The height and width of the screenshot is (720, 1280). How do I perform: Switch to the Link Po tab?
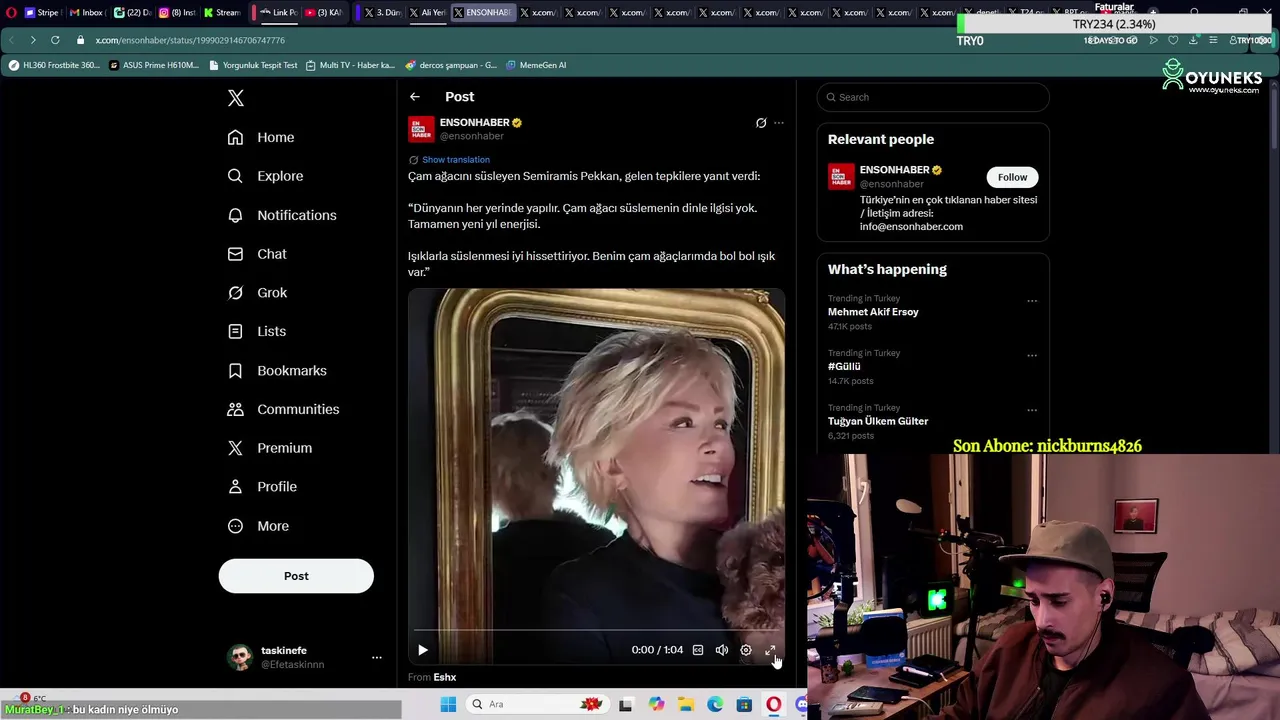[x=278, y=13]
